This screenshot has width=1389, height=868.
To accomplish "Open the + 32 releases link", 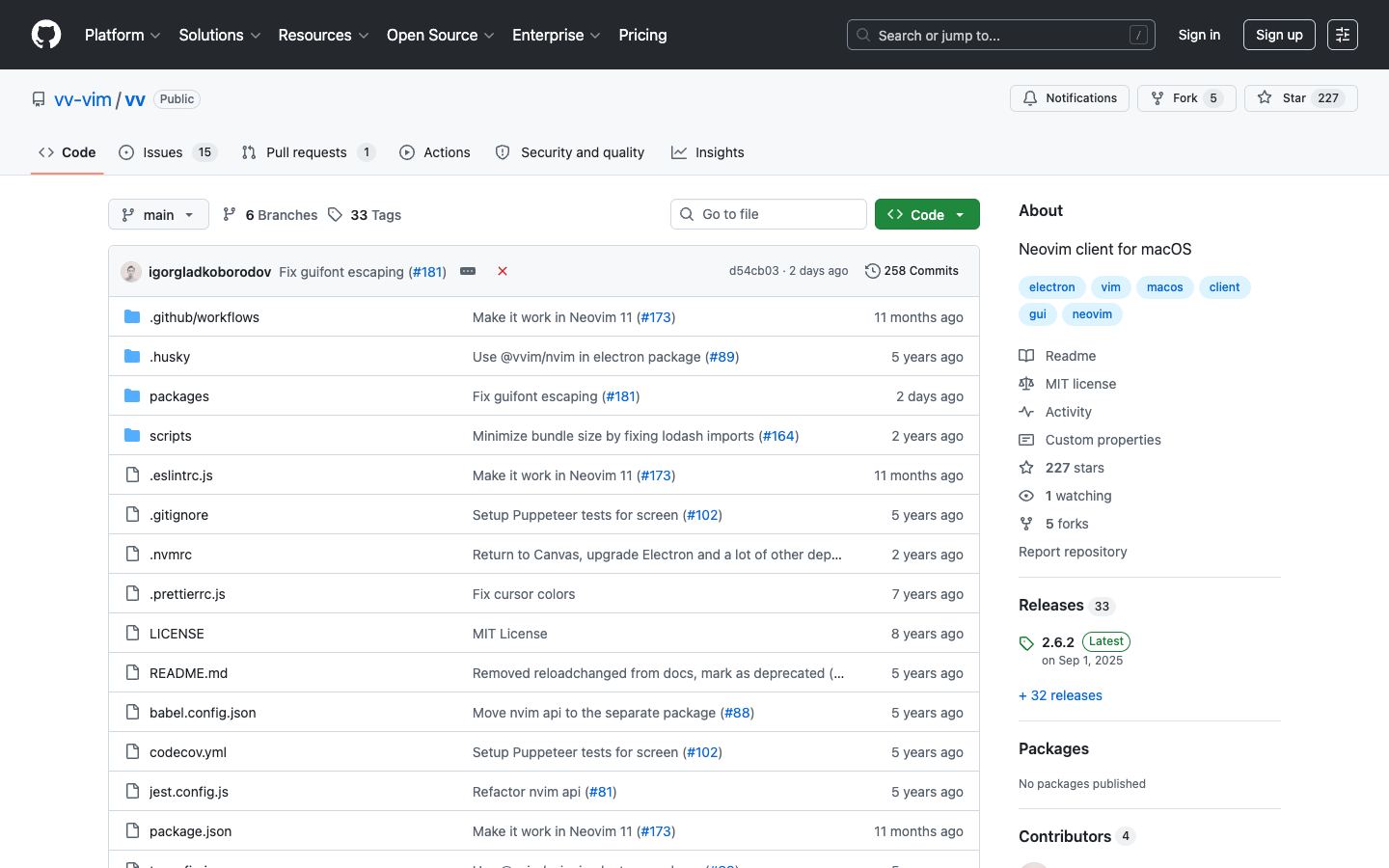I will pyautogui.click(x=1060, y=695).
